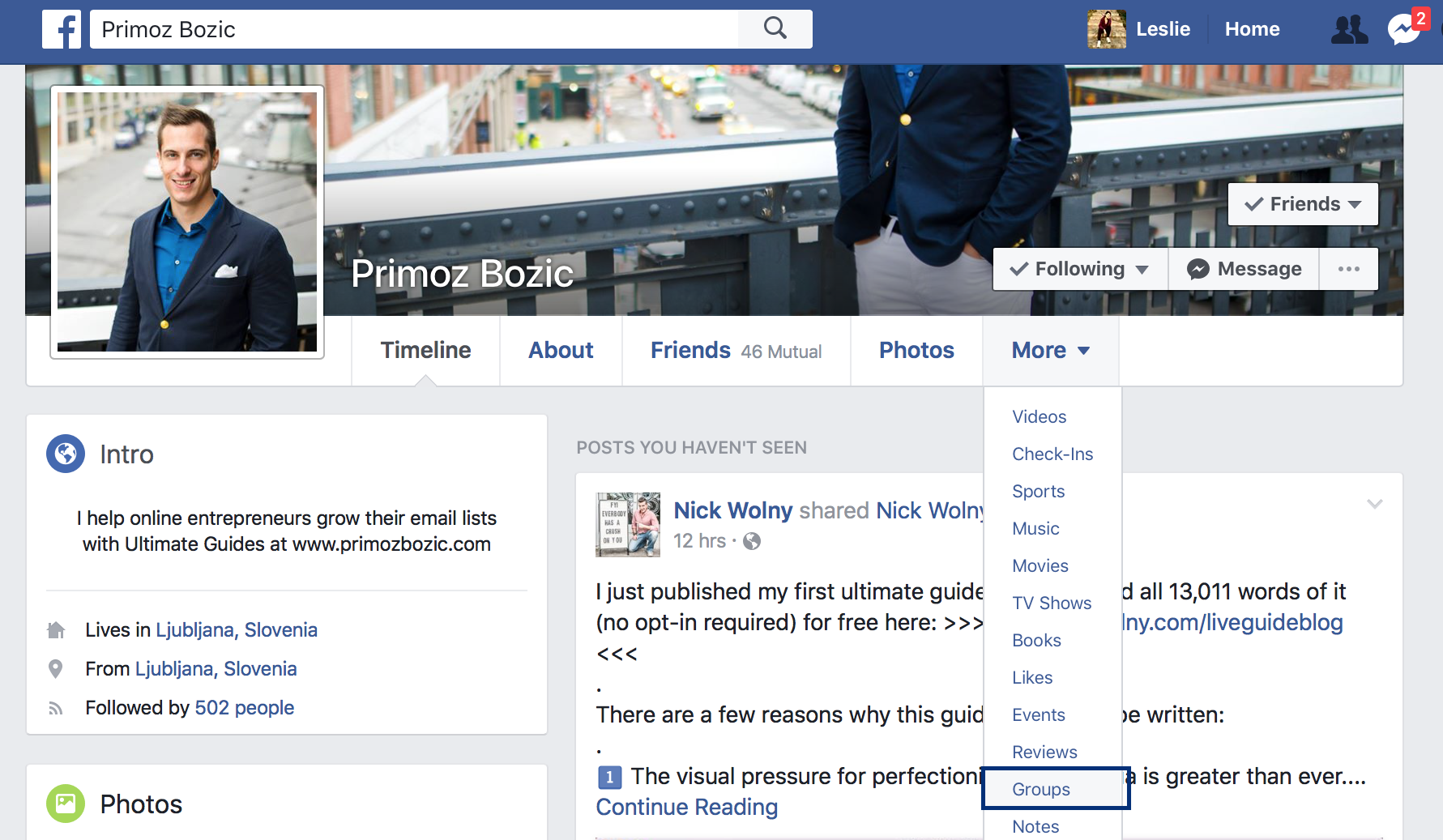This screenshot has height=840, width=1443.
Task: Click the Primoz Bozic search field
Action: (x=414, y=29)
